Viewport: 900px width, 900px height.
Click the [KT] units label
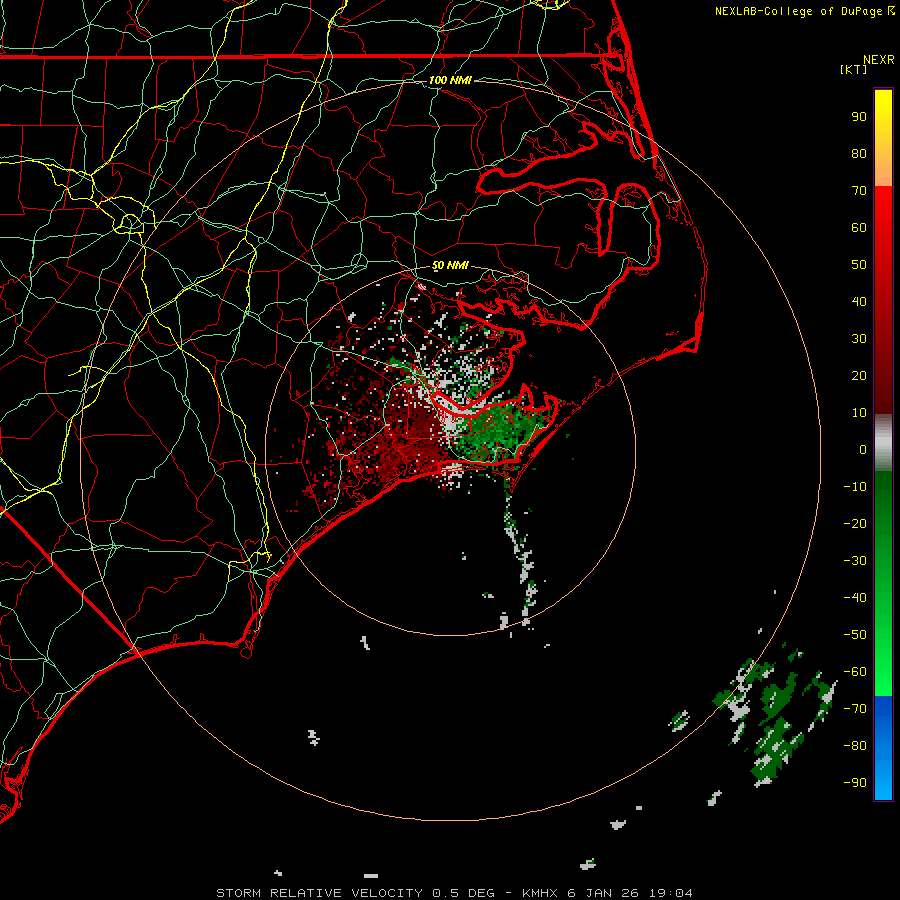pos(854,69)
